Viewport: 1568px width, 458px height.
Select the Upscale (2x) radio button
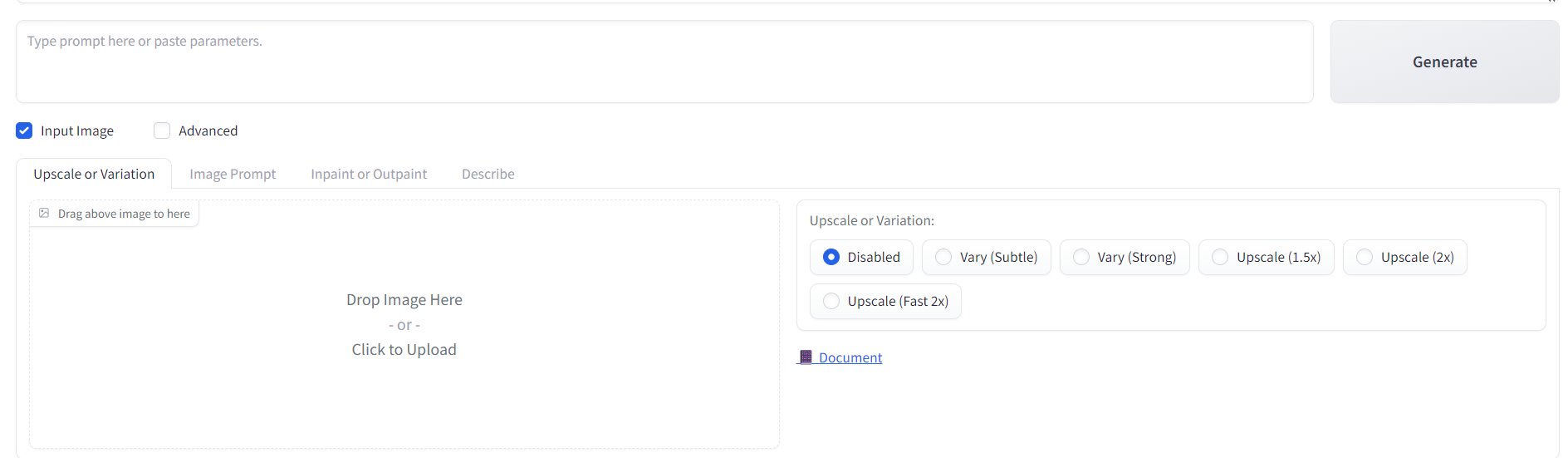pos(1365,258)
